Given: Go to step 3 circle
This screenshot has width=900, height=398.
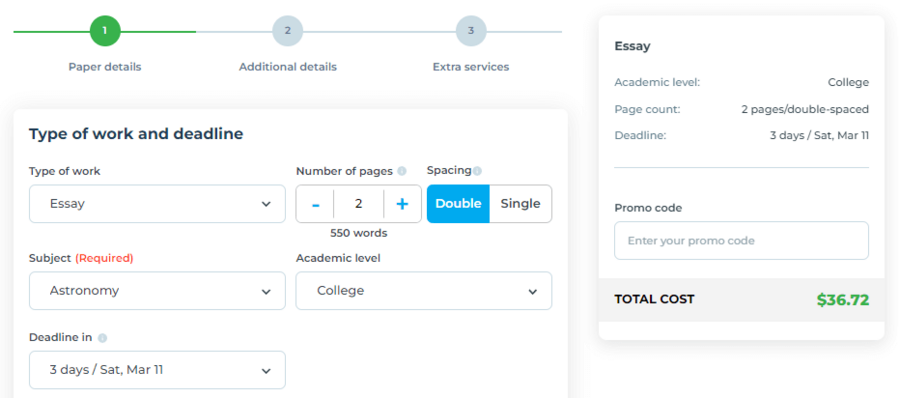Looking at the screenshot, I should (471, 31).
